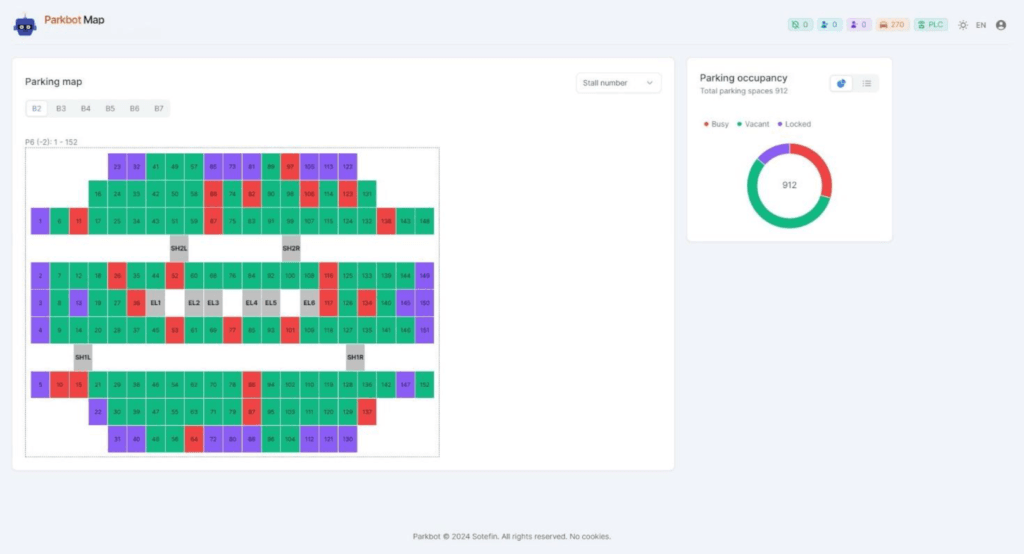The width and height of the screenshot is (1024, 554).
Task: Select locked stall 151
Action: 424,330
